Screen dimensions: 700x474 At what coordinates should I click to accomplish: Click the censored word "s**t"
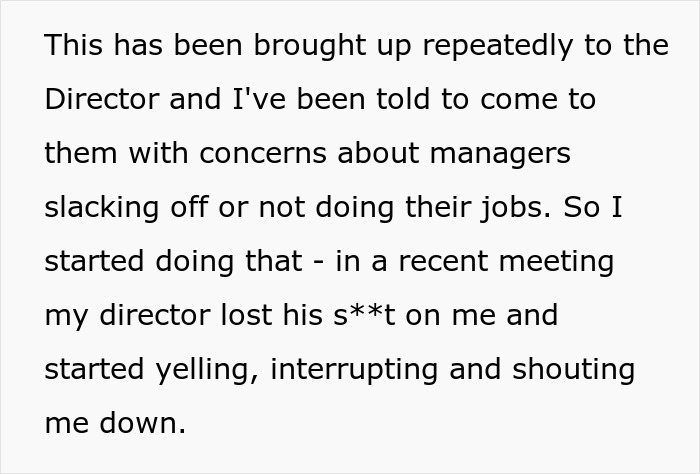click(x=364, y=314)
